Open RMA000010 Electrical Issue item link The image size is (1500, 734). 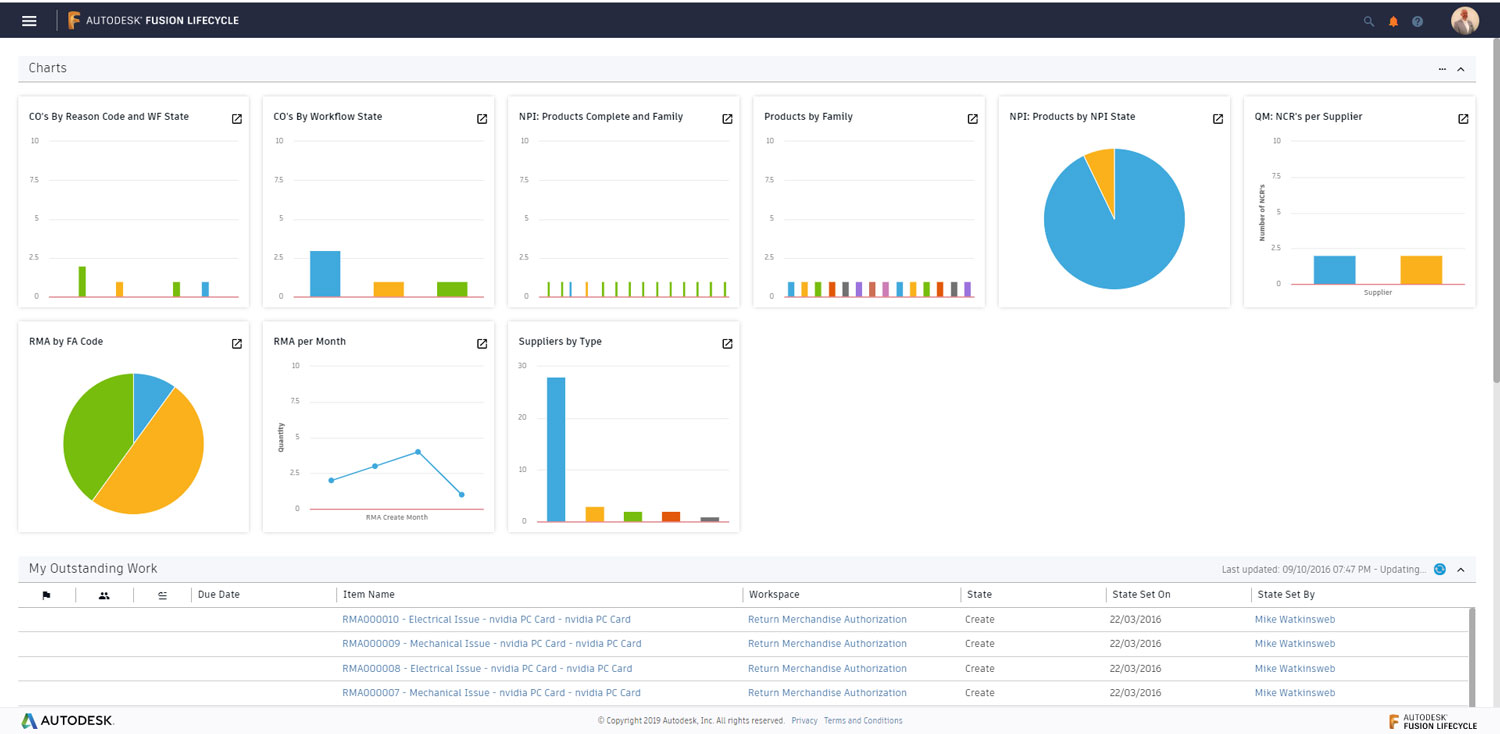click(486, 620)
